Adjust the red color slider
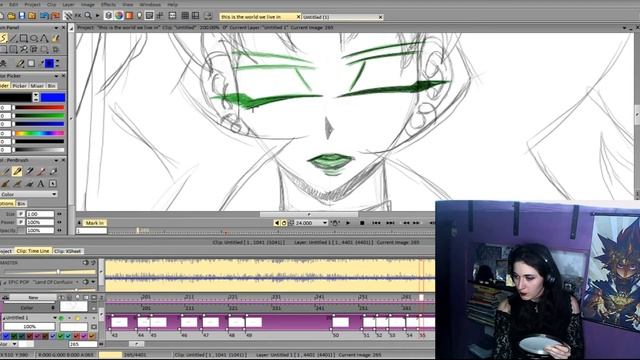 point(40,108)
